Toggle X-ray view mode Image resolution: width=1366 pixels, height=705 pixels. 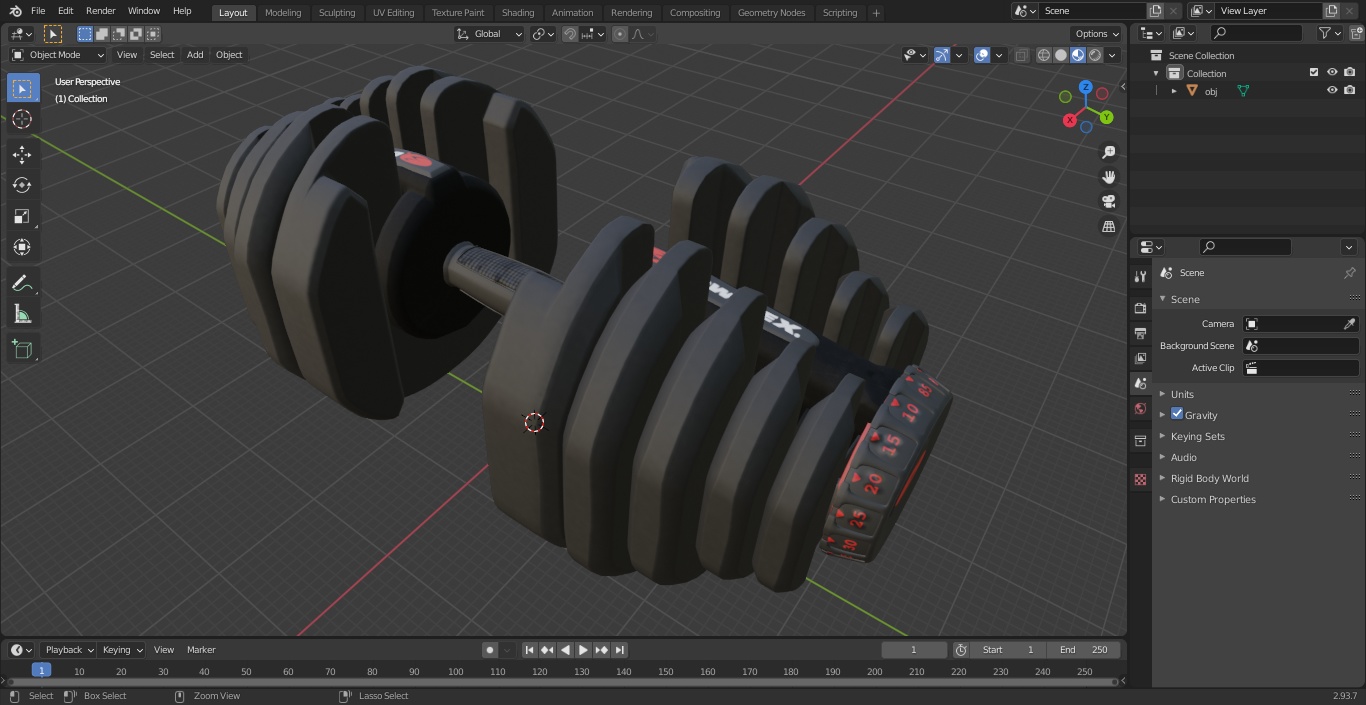[1021, 55]
